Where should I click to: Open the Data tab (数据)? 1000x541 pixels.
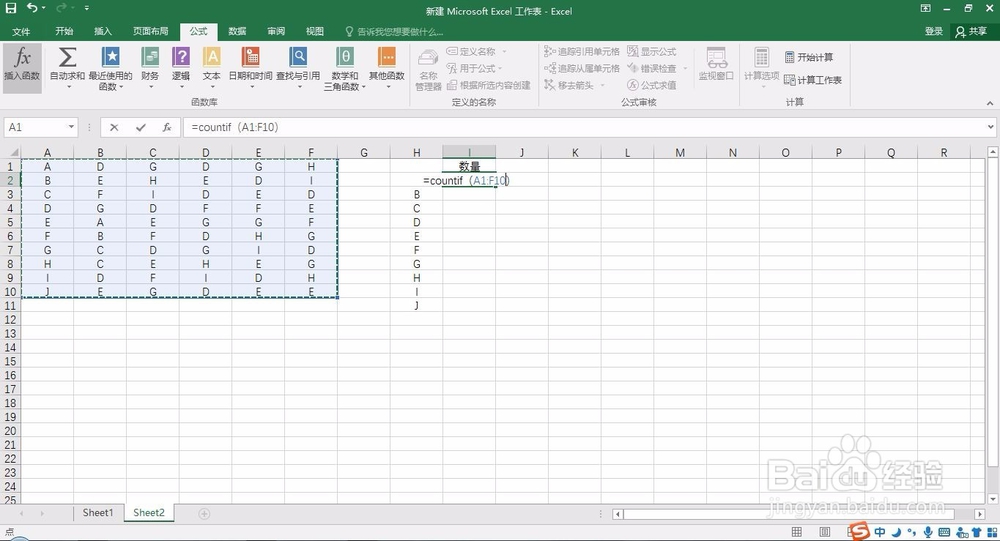coord(237,31)
